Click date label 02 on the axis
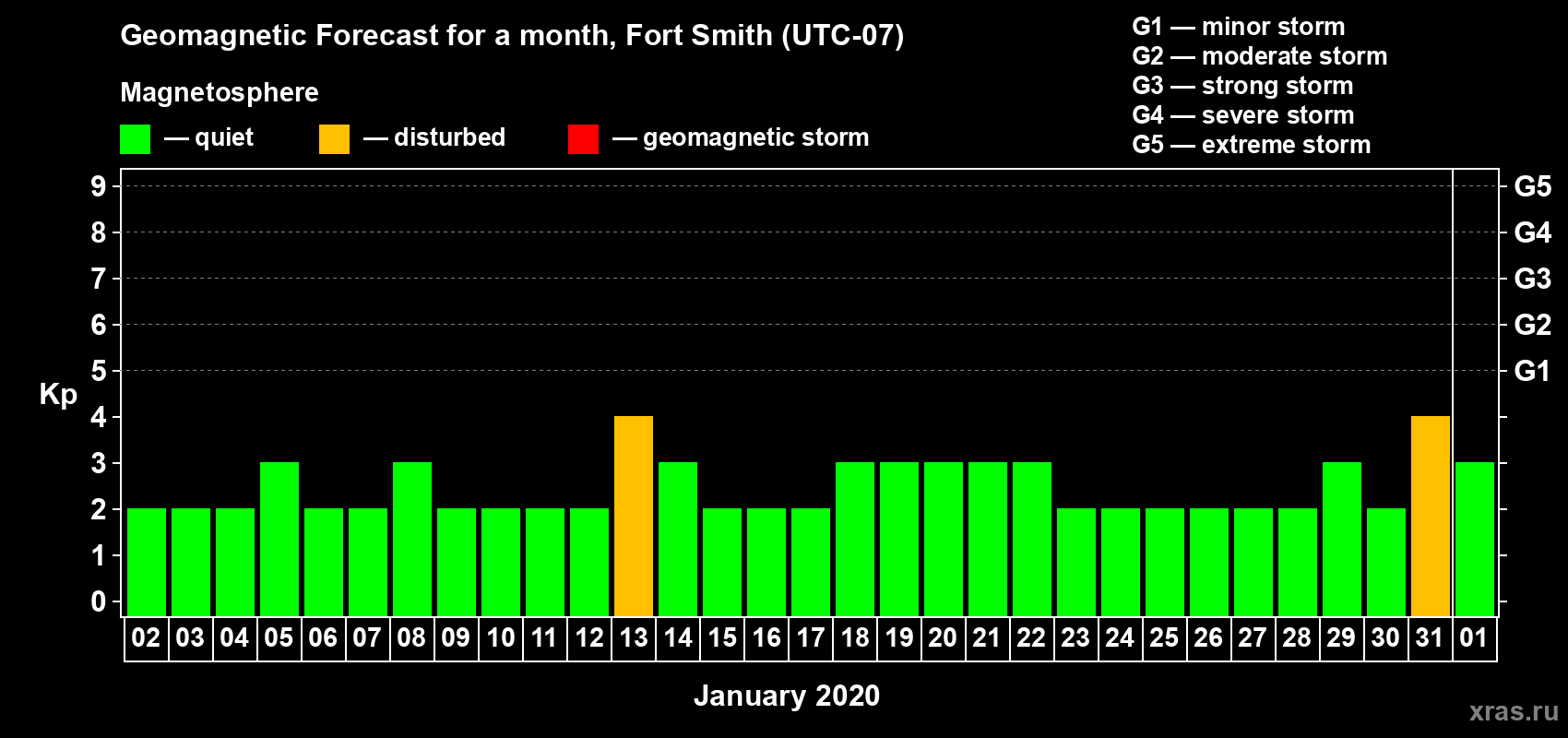Viewport: 1568px width, 738px height. [146, 637]
